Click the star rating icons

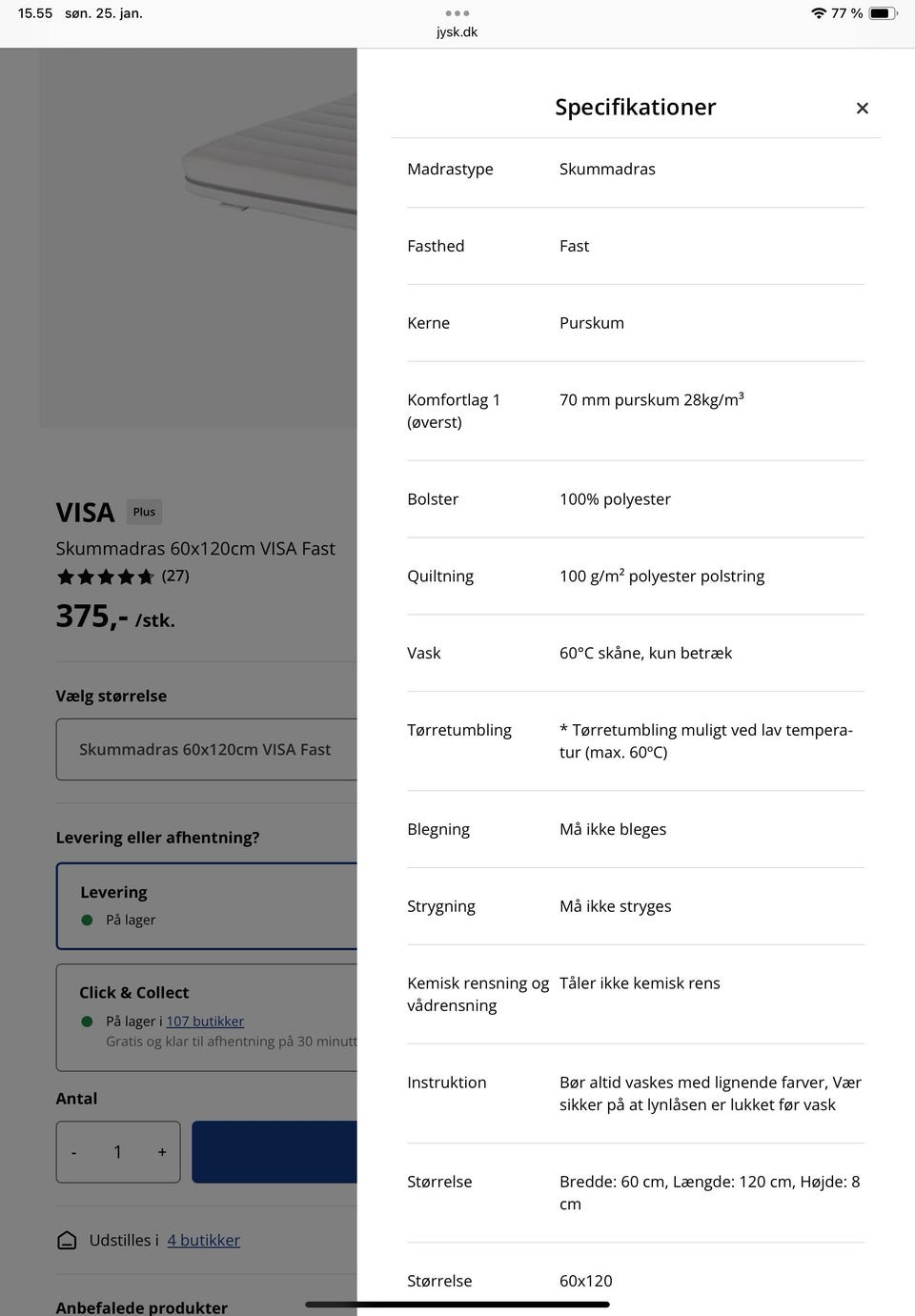click(x=105, y=577)
